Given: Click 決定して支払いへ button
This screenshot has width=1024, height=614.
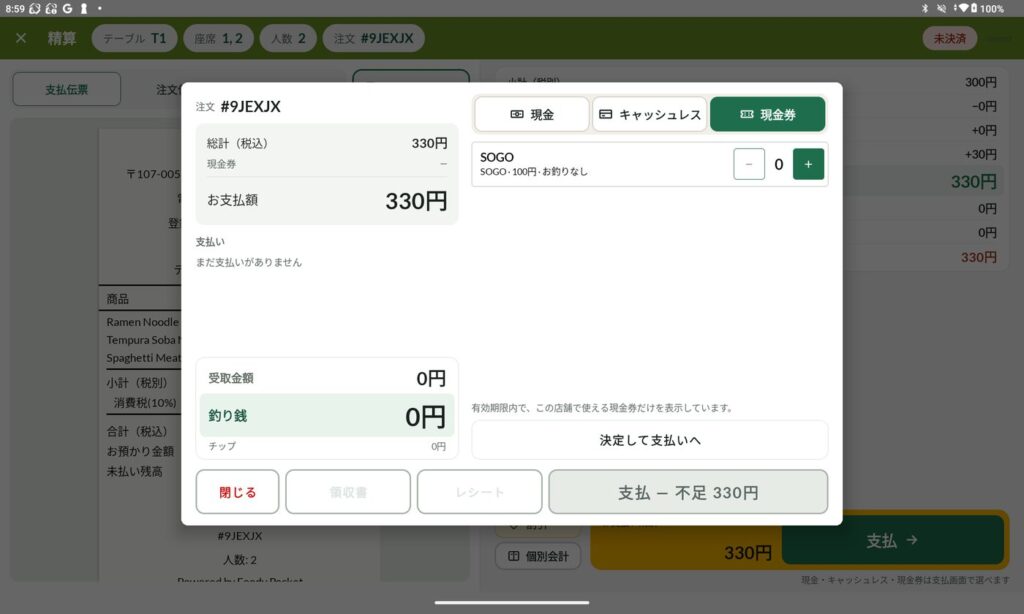Looking at the screenshot, I should click(650, 440).
